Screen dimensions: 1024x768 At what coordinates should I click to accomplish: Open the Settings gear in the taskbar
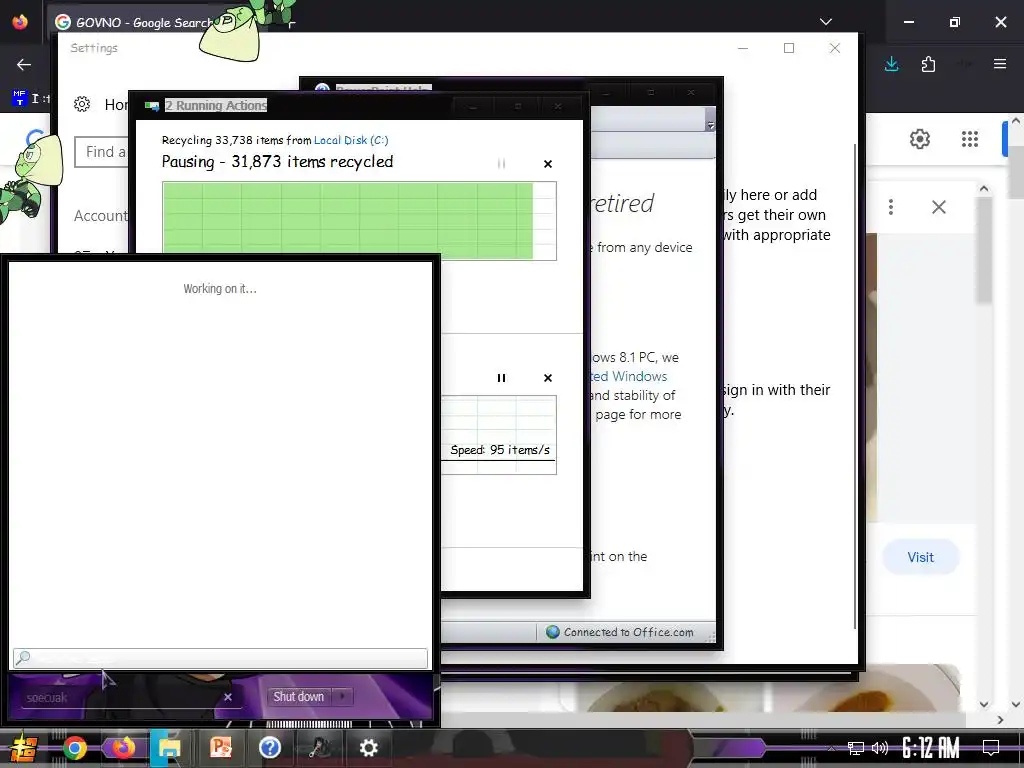point(368,748)
